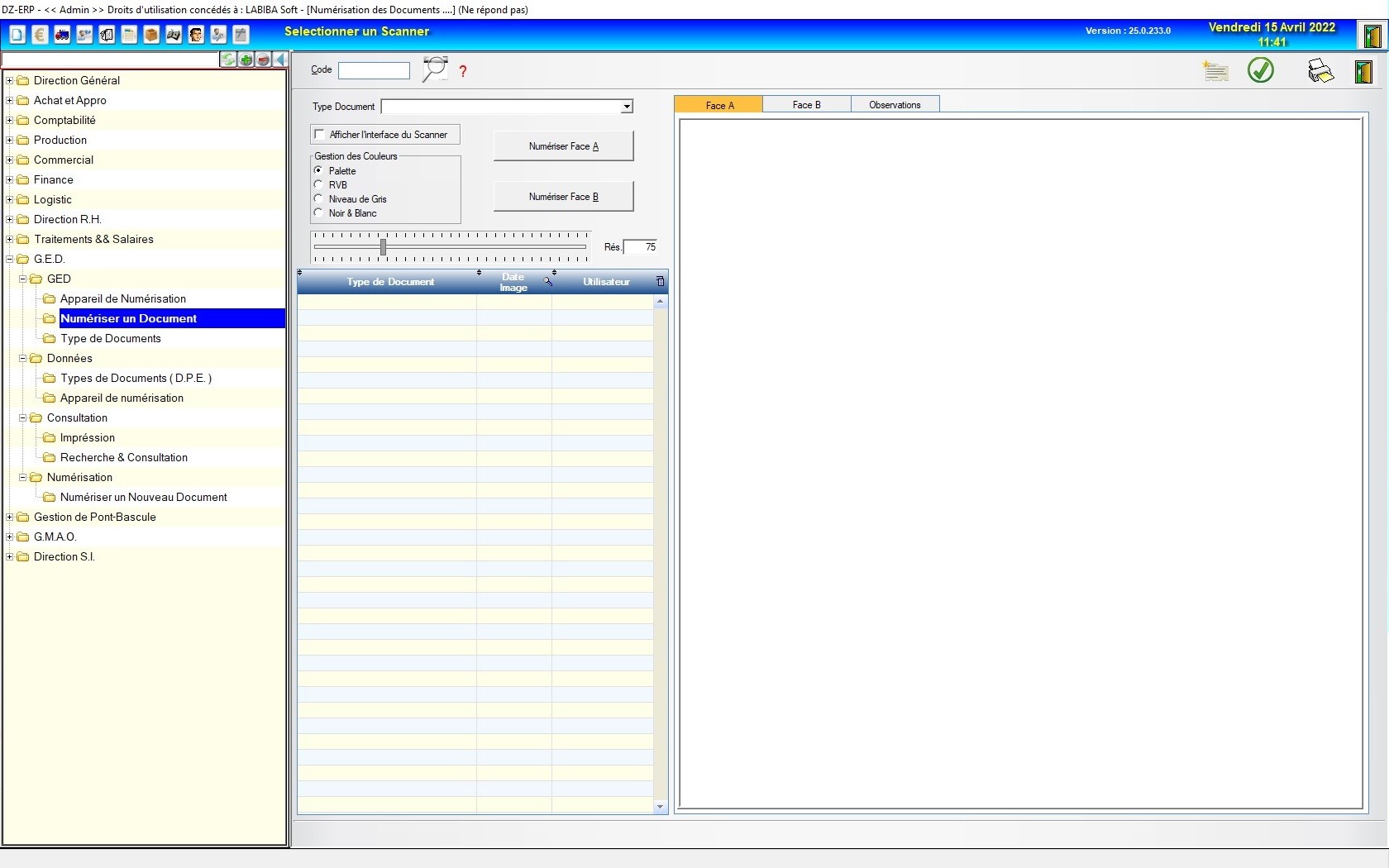1389x868 pixels.
Task: Click the green plus expand-all tree icon
Action: (246, 60)
